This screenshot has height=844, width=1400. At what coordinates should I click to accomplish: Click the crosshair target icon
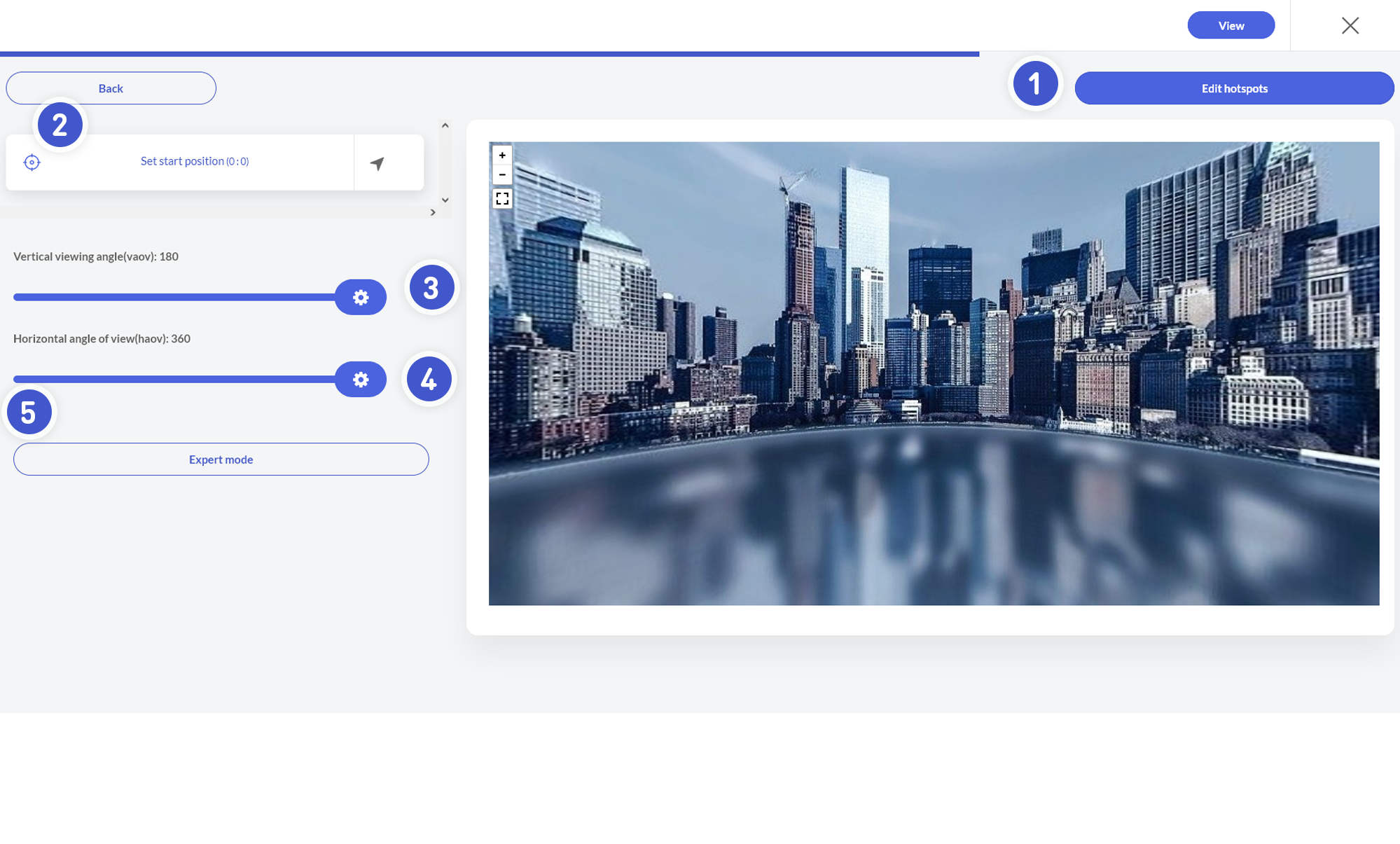pyautogui.click(x=32, y=162)
